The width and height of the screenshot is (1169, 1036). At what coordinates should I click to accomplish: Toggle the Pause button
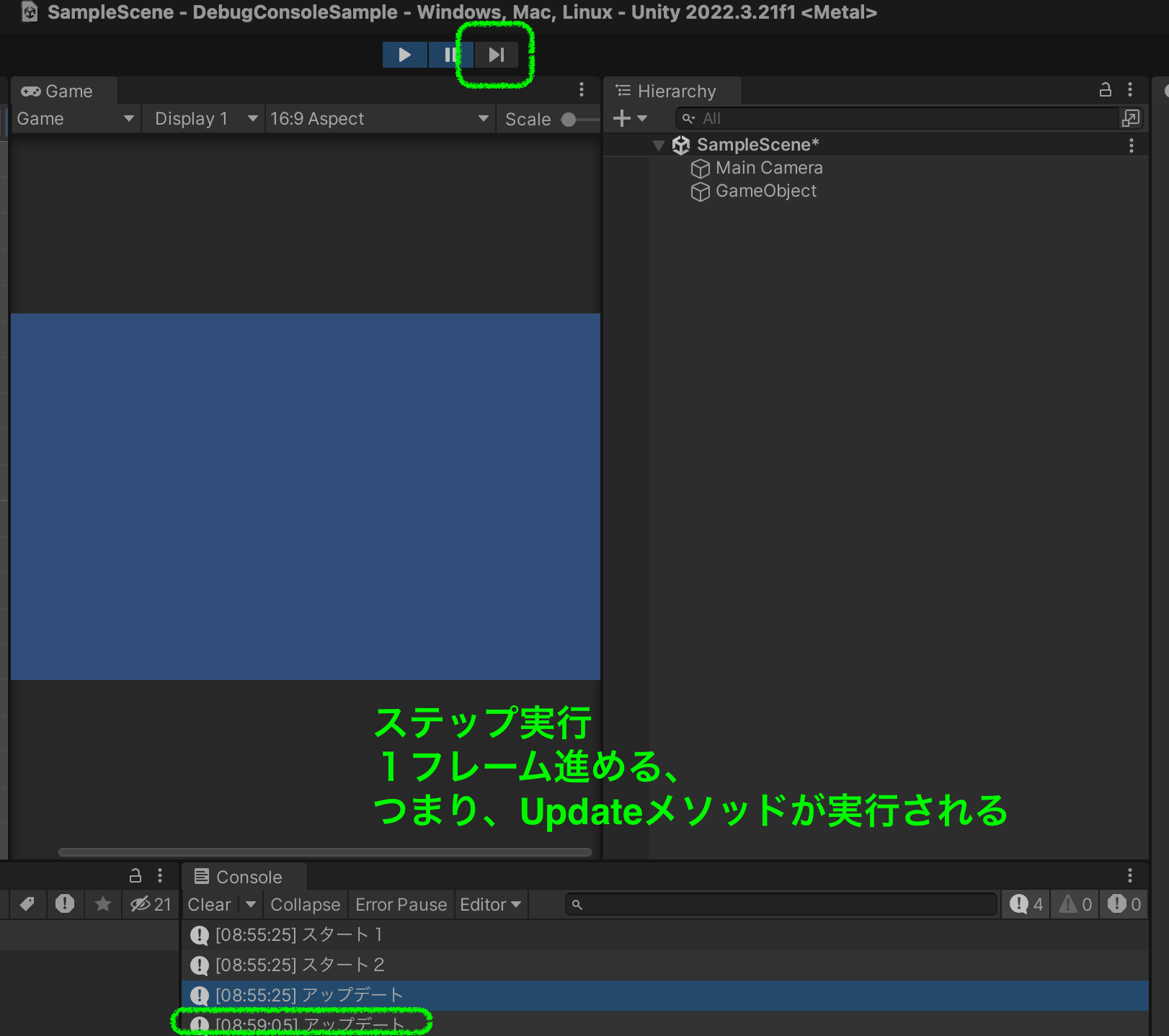(450, 55)
